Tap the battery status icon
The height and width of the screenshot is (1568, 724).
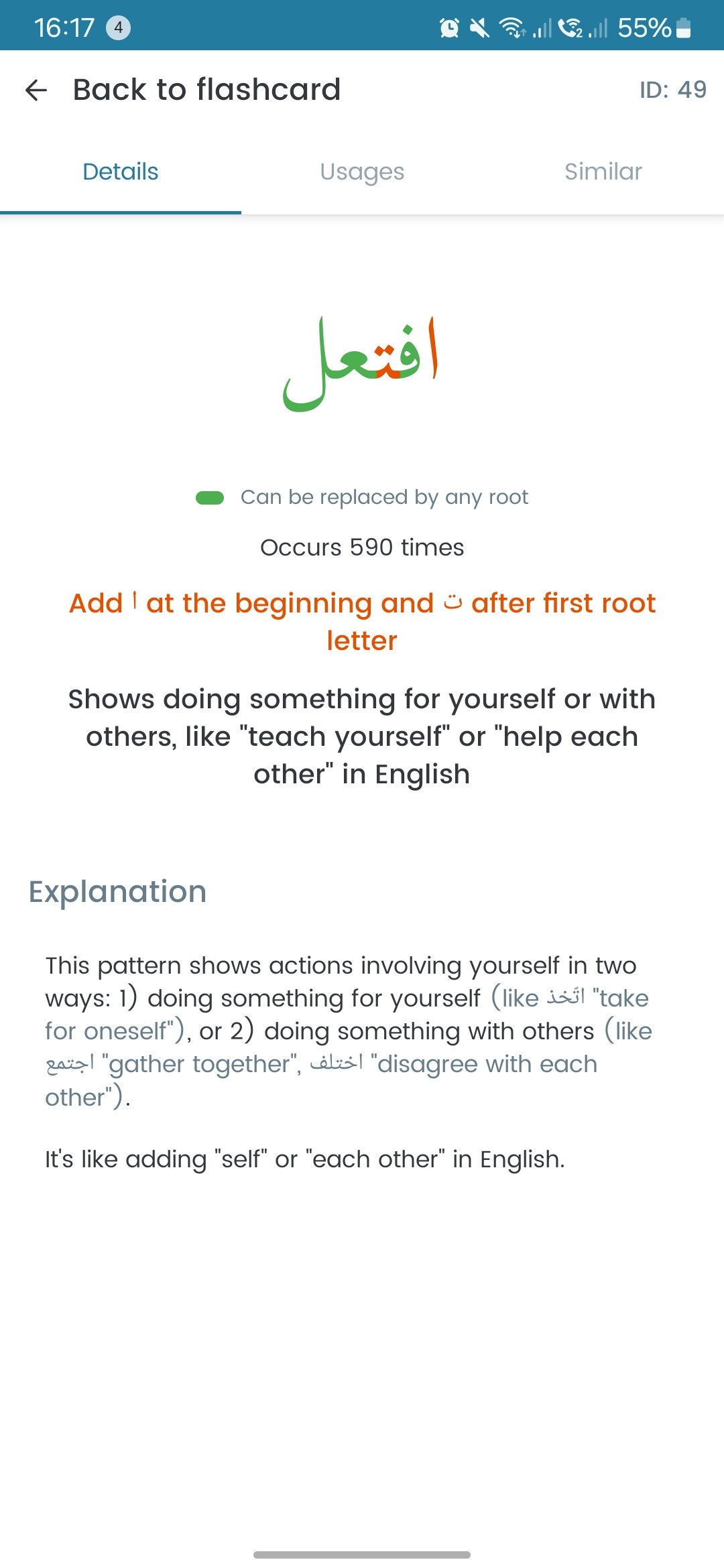pos(683,27)
